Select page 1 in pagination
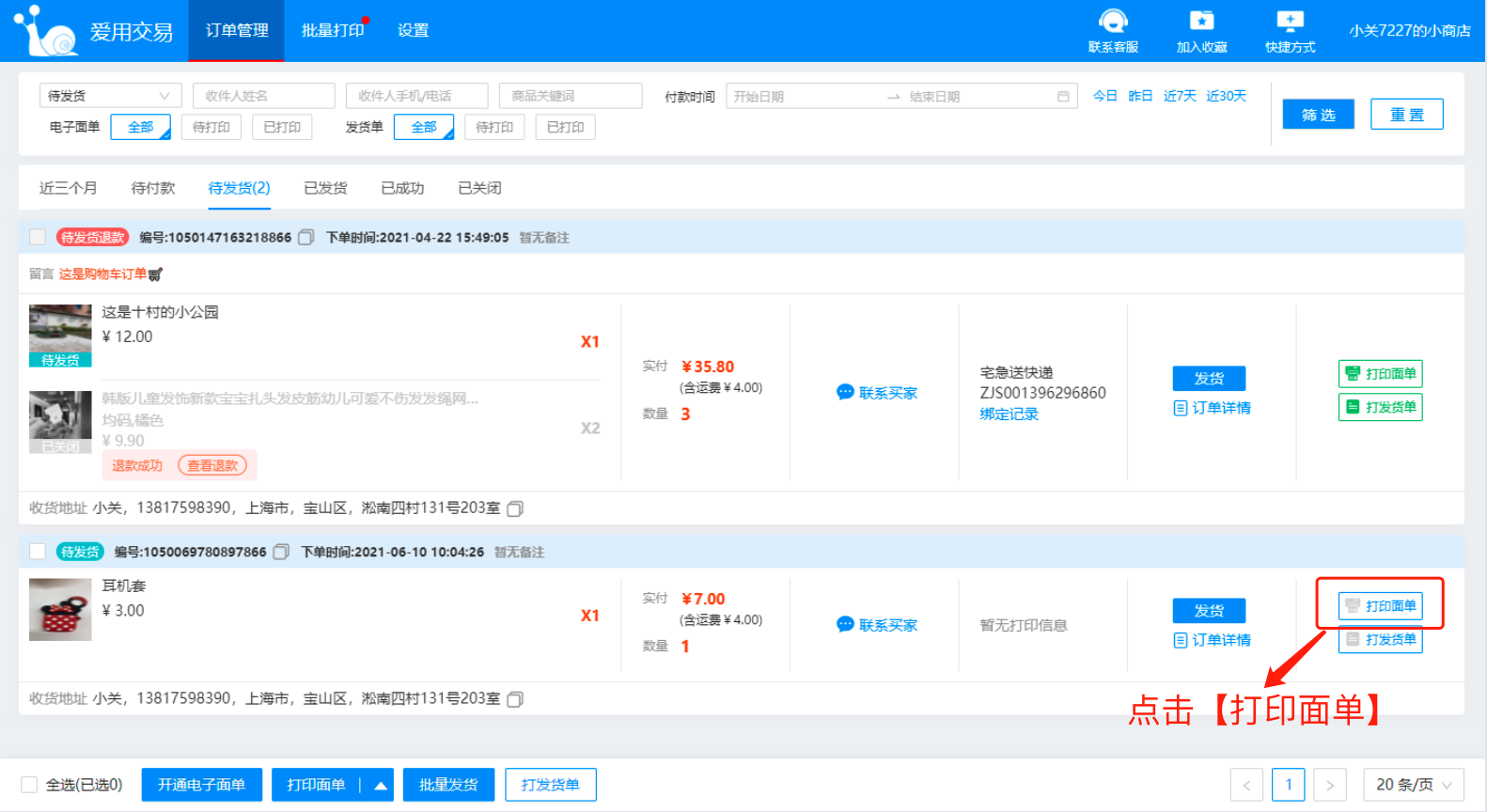Viewport: 1487px width, 812px height. point(1288,785)
